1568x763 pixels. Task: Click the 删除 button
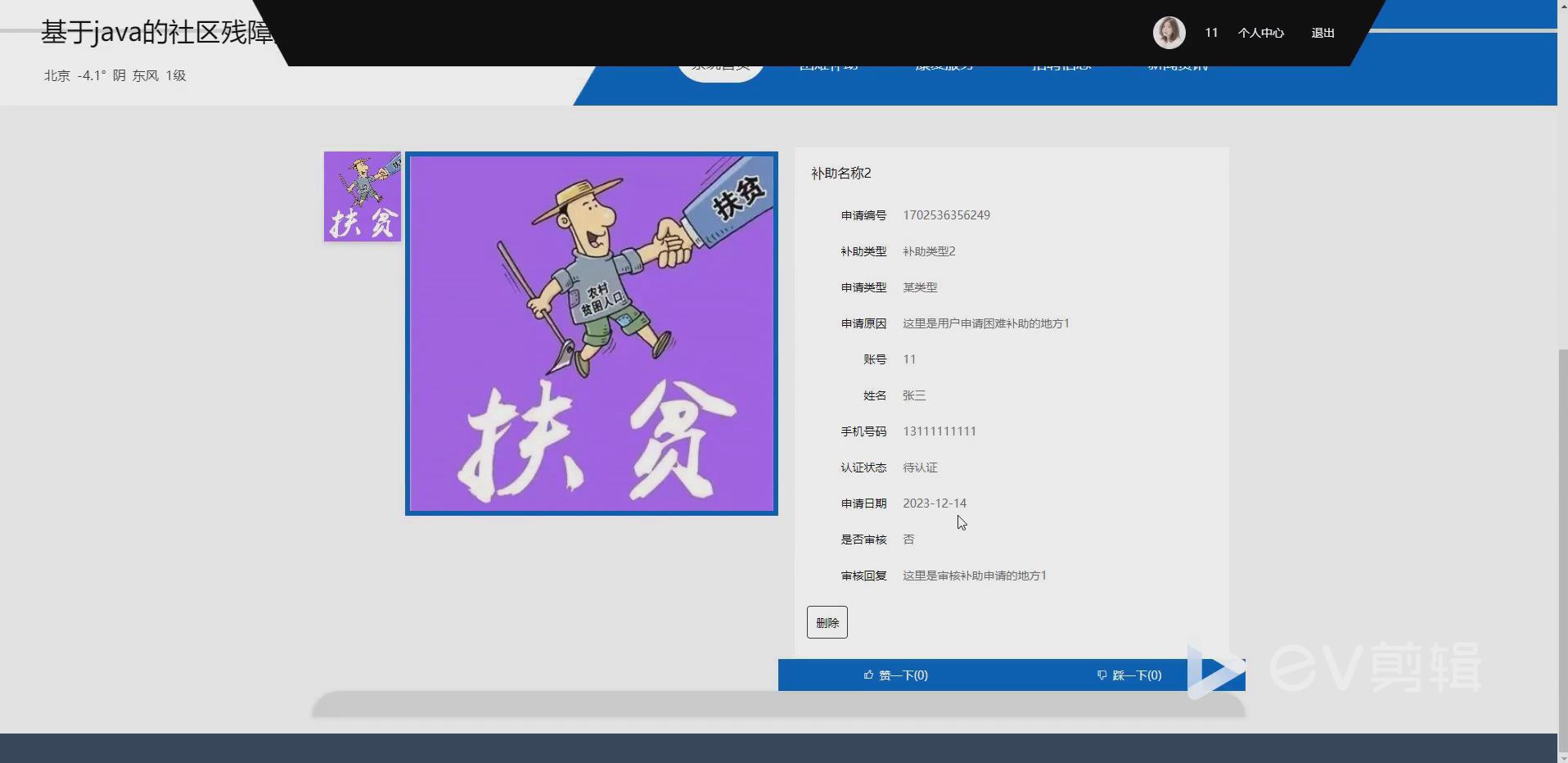coord(827,622)
